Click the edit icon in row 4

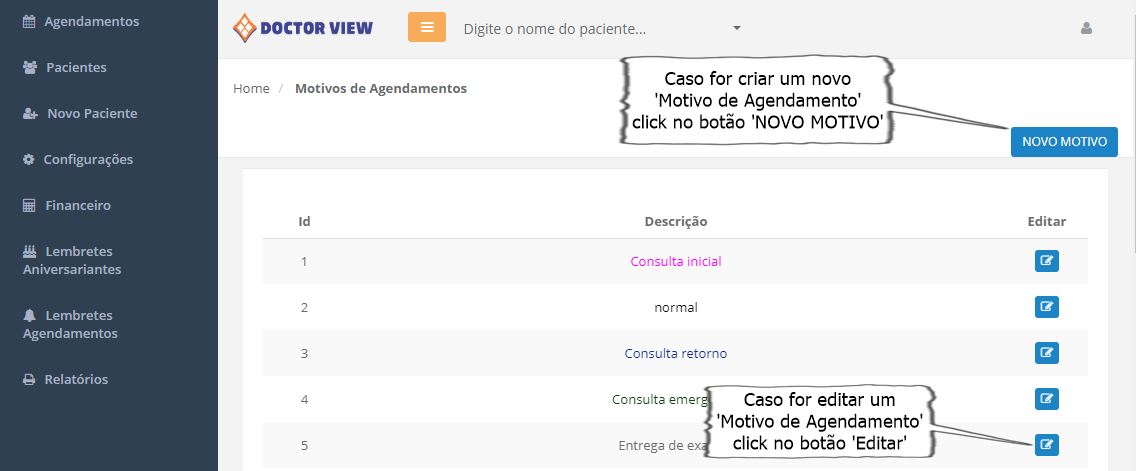click(1046, 399)
